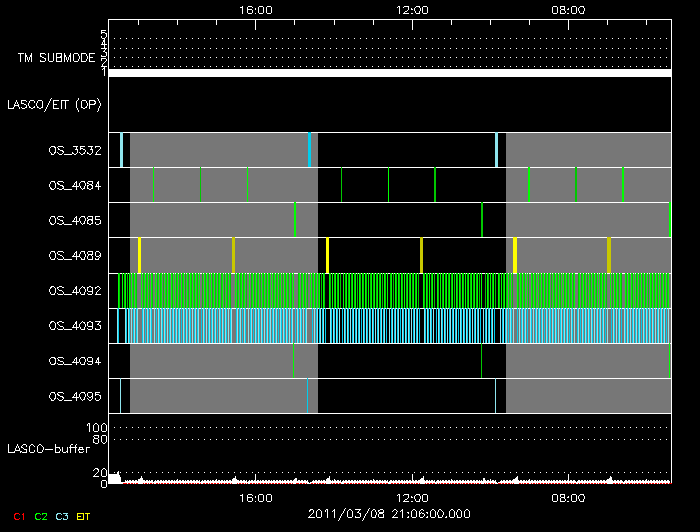This screenshot has width=700, height=532.
Task: Click the leftmost green marker in OS_4085 row
Action: [295, 219]
